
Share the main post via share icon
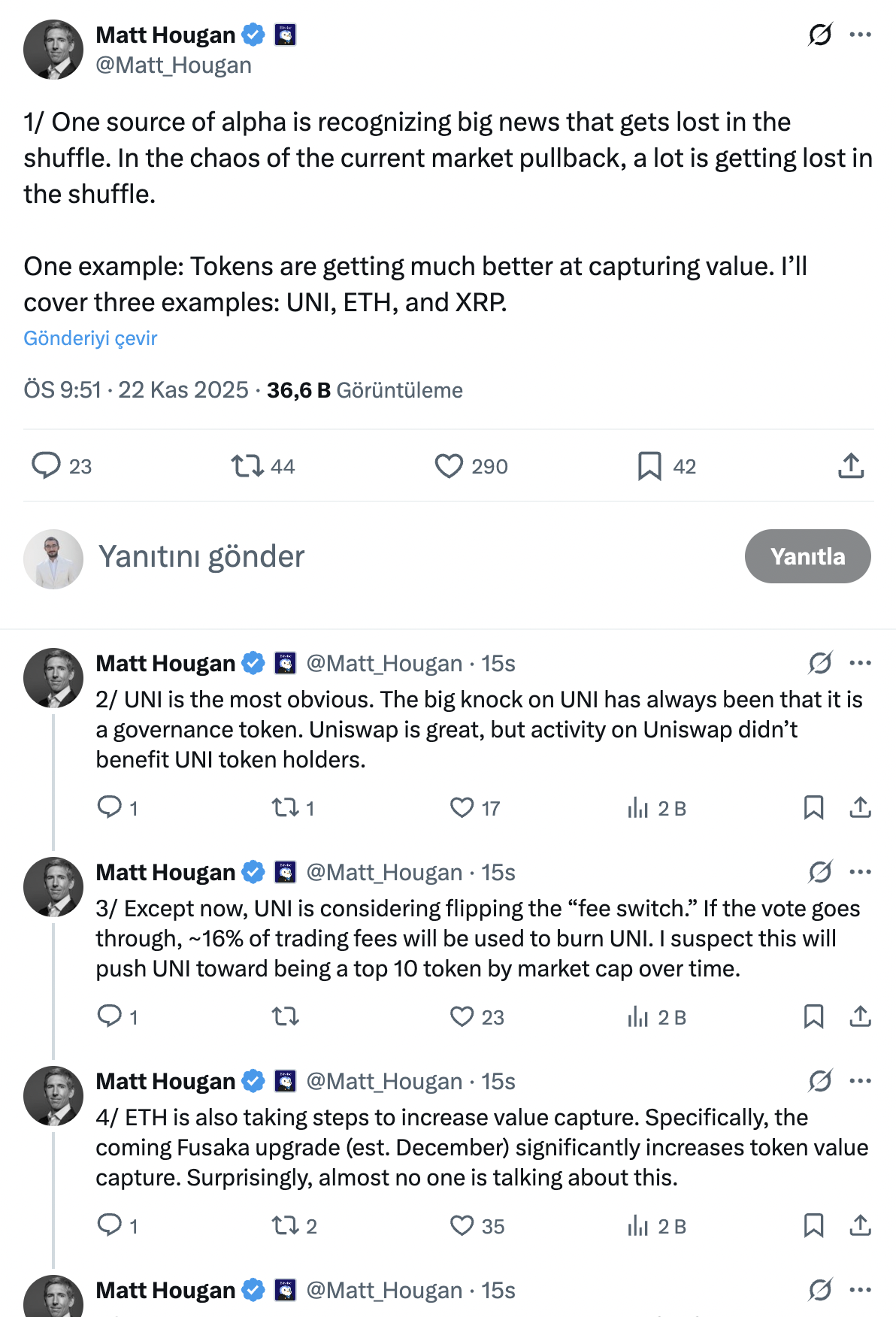click(851, 466)
